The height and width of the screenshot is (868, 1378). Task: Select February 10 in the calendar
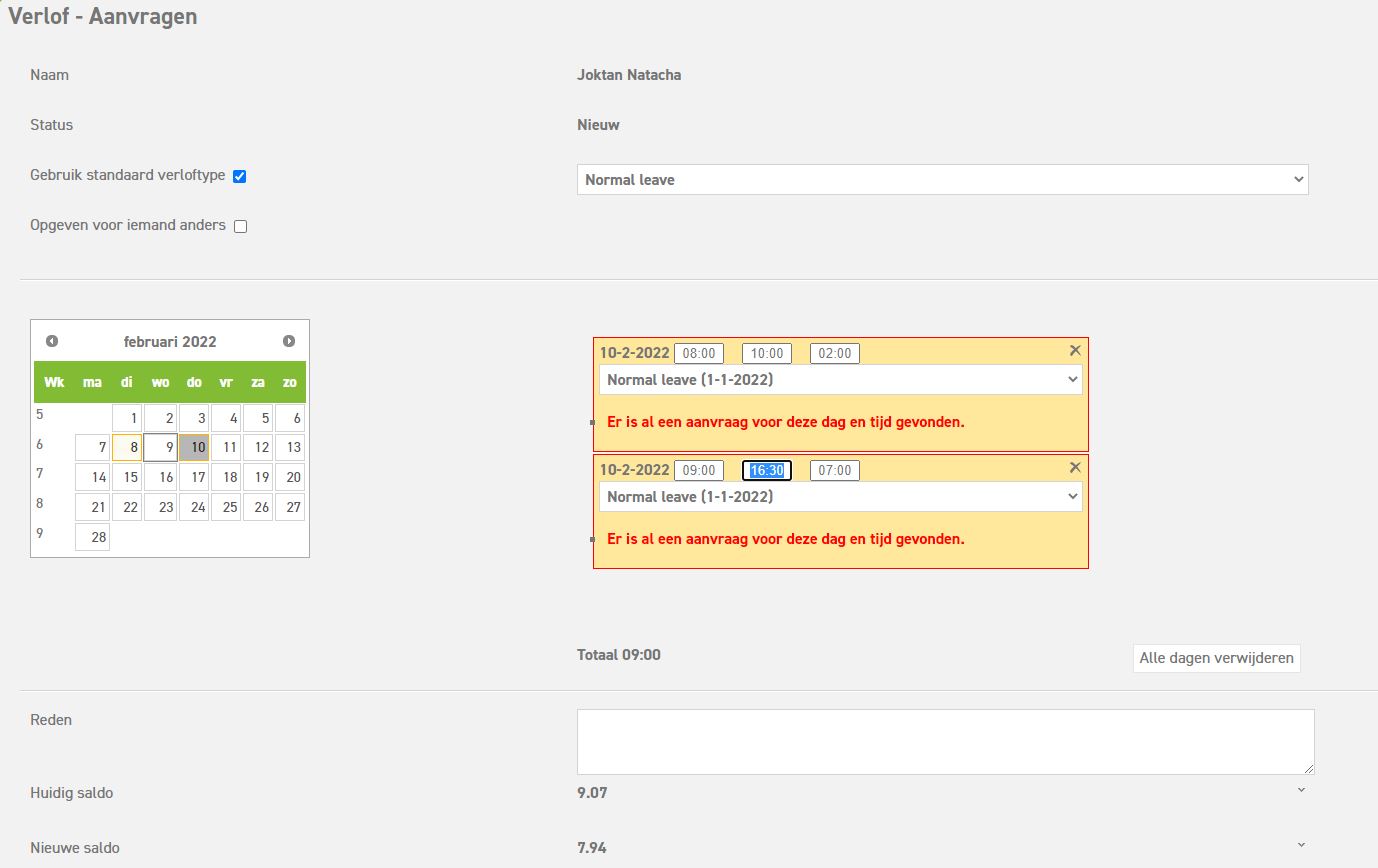[x=194, y=447]
